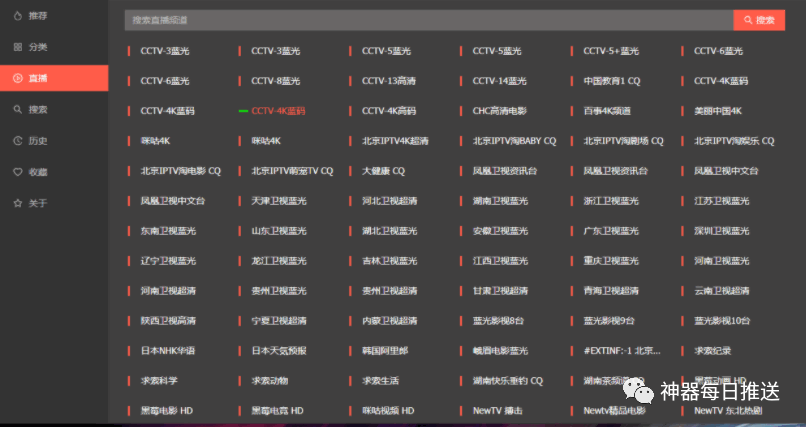Open the 百事4K频道 channel

[607, 111]
